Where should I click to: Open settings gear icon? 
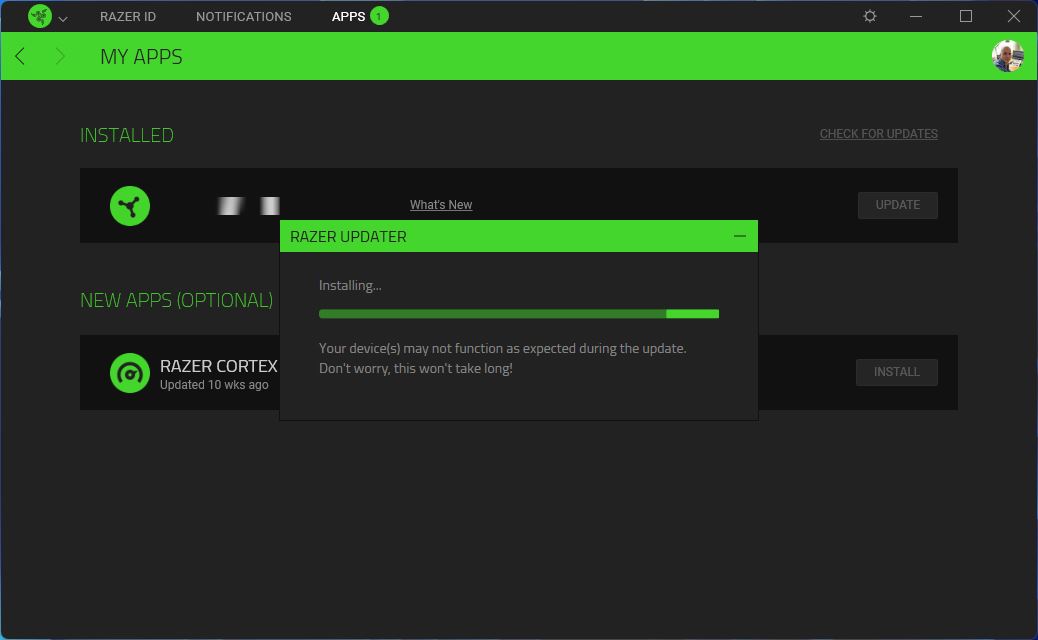point(870,16)
